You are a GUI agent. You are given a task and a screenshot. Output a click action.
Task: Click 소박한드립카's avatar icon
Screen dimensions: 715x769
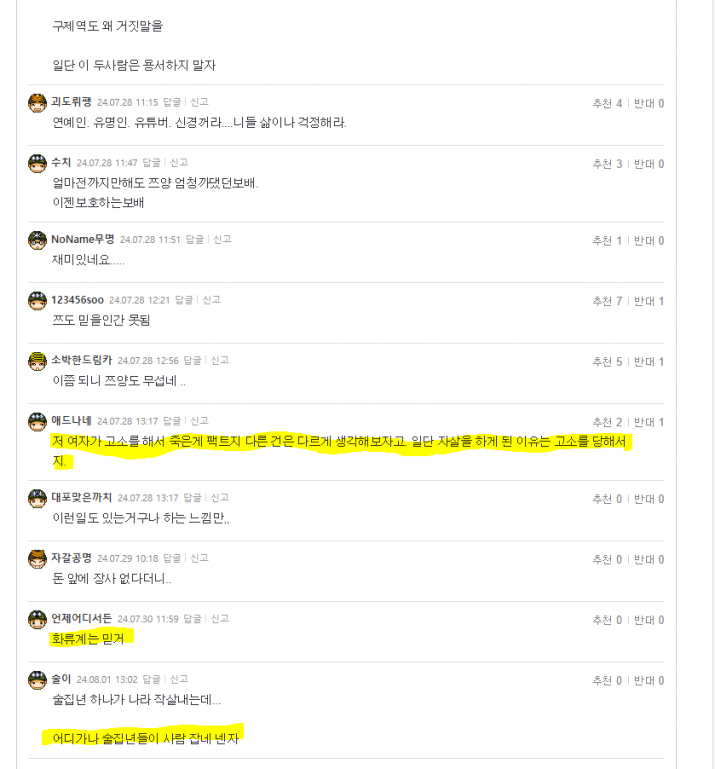pyautogui.click(x=37, y=361)
